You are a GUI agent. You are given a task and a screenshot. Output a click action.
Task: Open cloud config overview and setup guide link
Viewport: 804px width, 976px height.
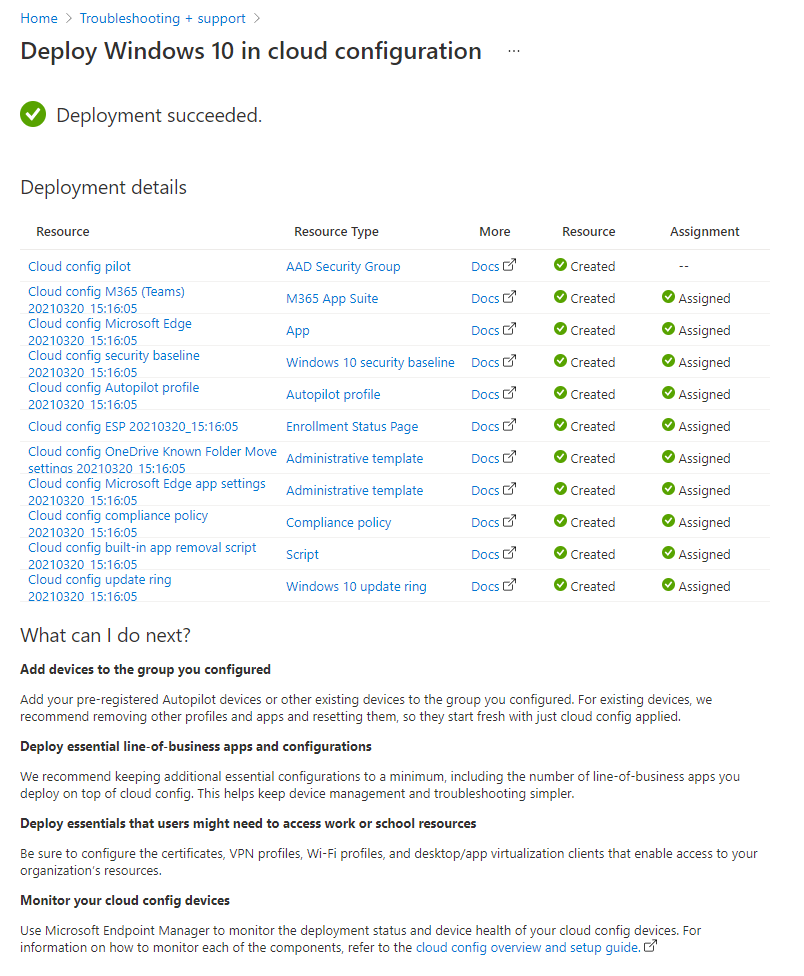point(528,947)
